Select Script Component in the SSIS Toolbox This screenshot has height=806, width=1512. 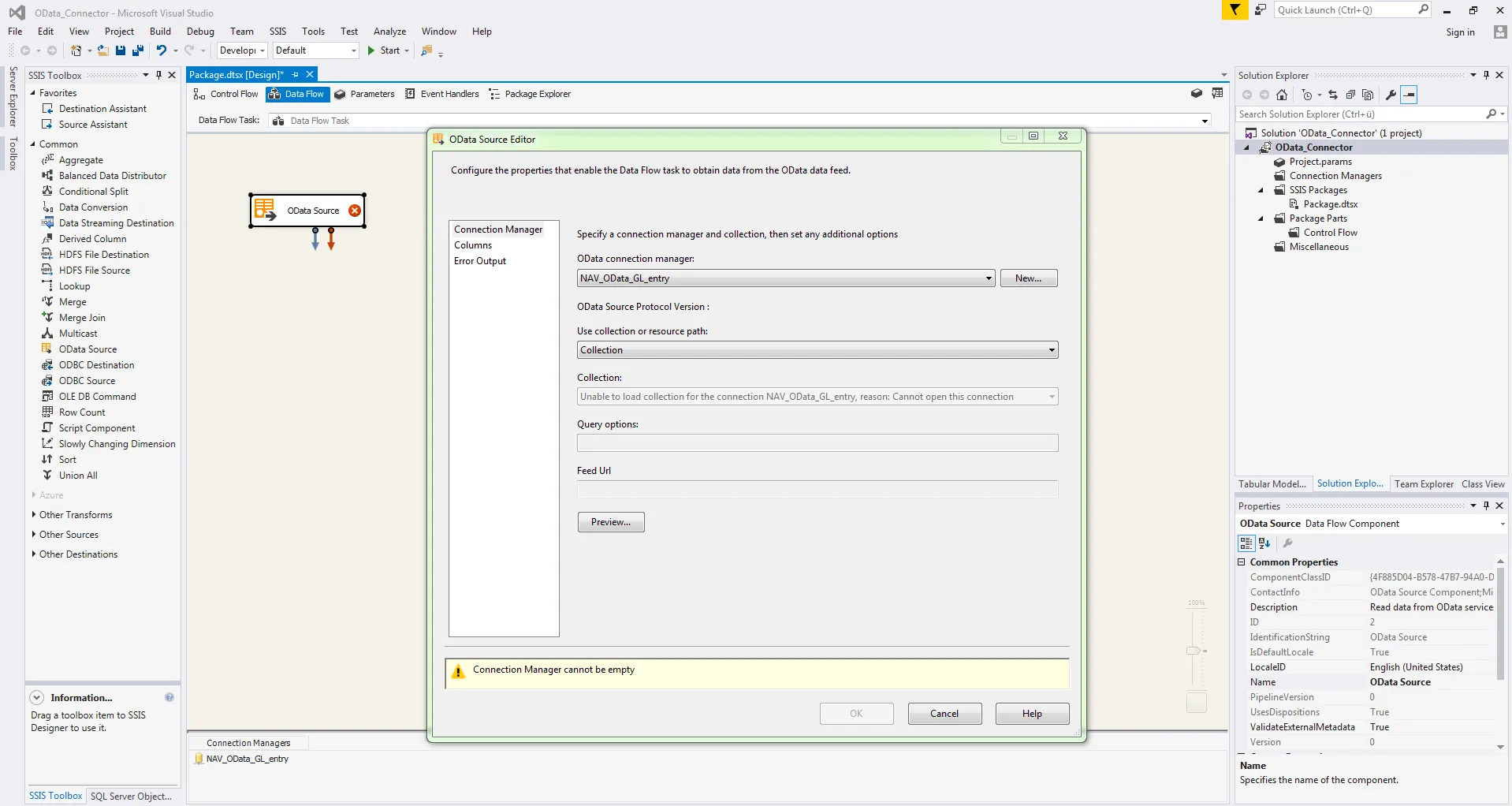tap(96, 428)
